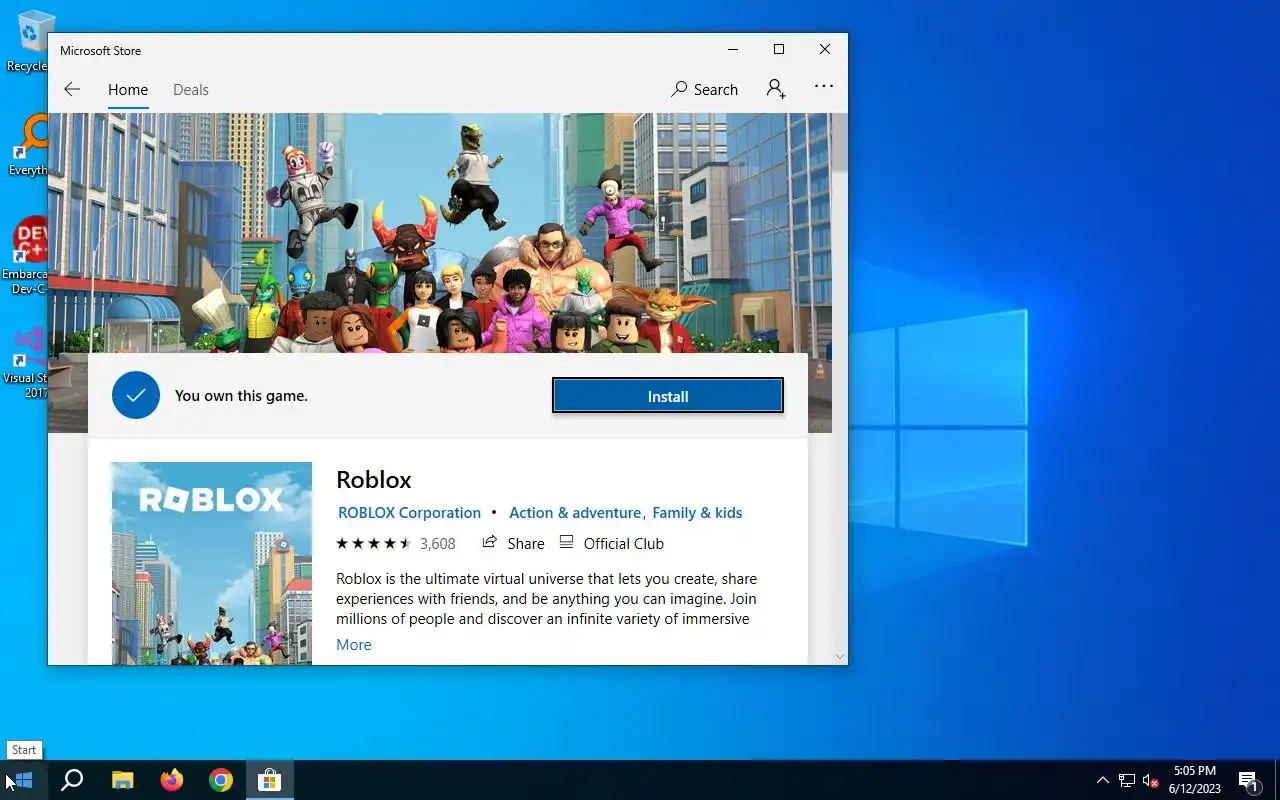The height and width of the screenshot is (800, 1280).
Task: Click the Roblox cover art thumbnail
Action: [x=211, y=563]
